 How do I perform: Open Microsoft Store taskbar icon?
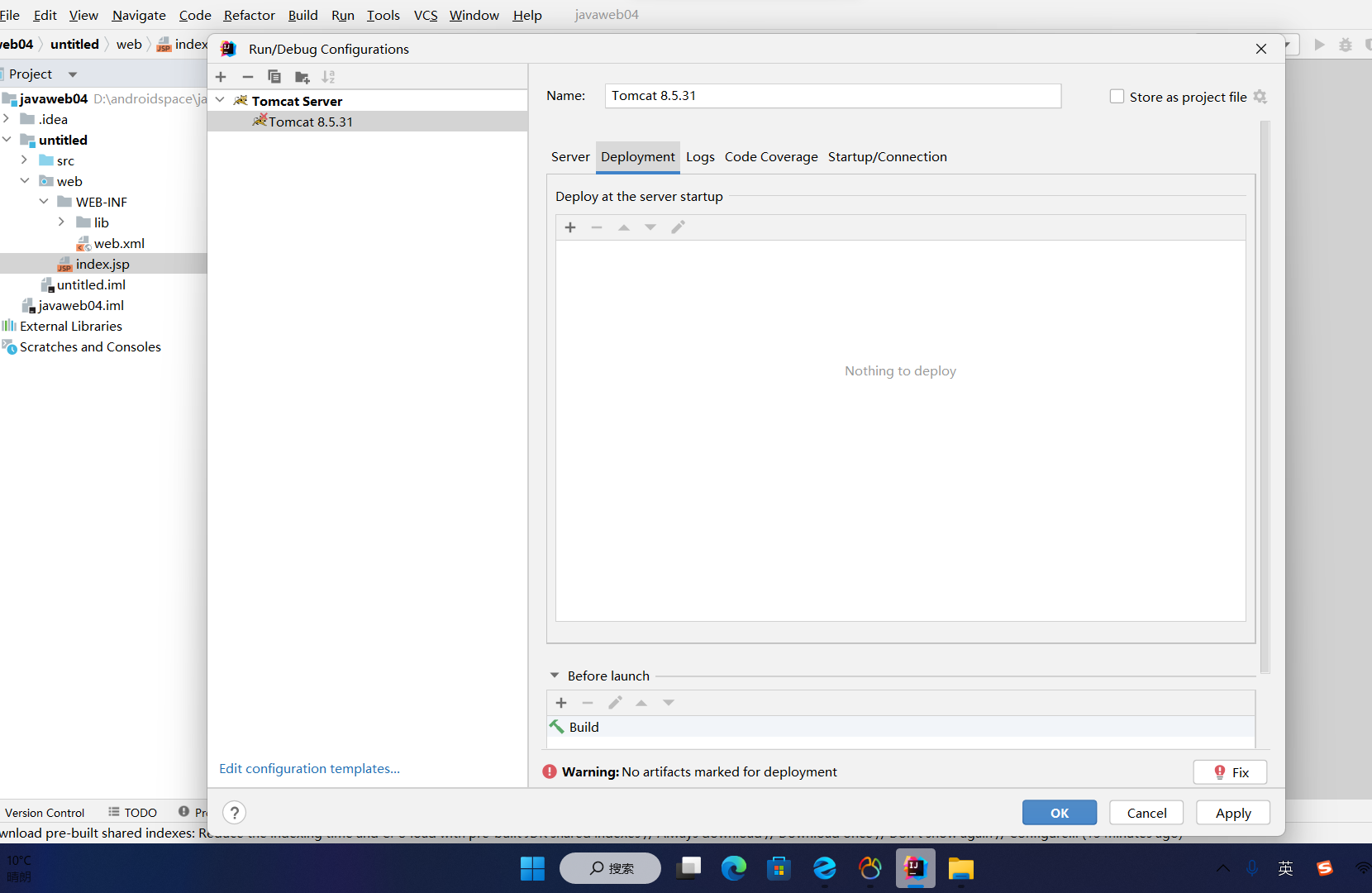779,868
